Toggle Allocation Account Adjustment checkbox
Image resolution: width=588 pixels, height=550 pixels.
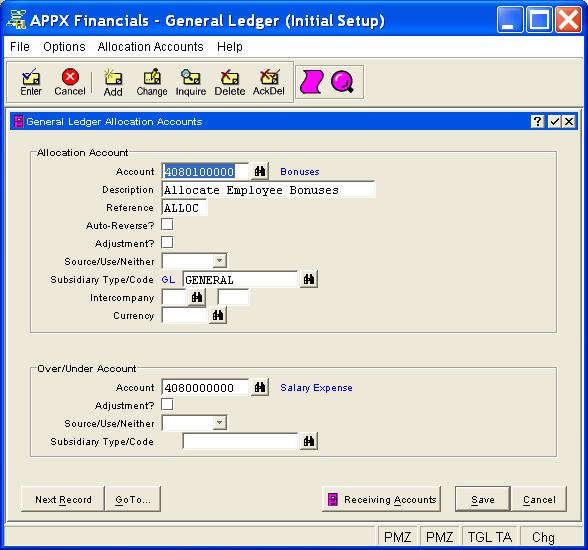(x=167, y=243)
